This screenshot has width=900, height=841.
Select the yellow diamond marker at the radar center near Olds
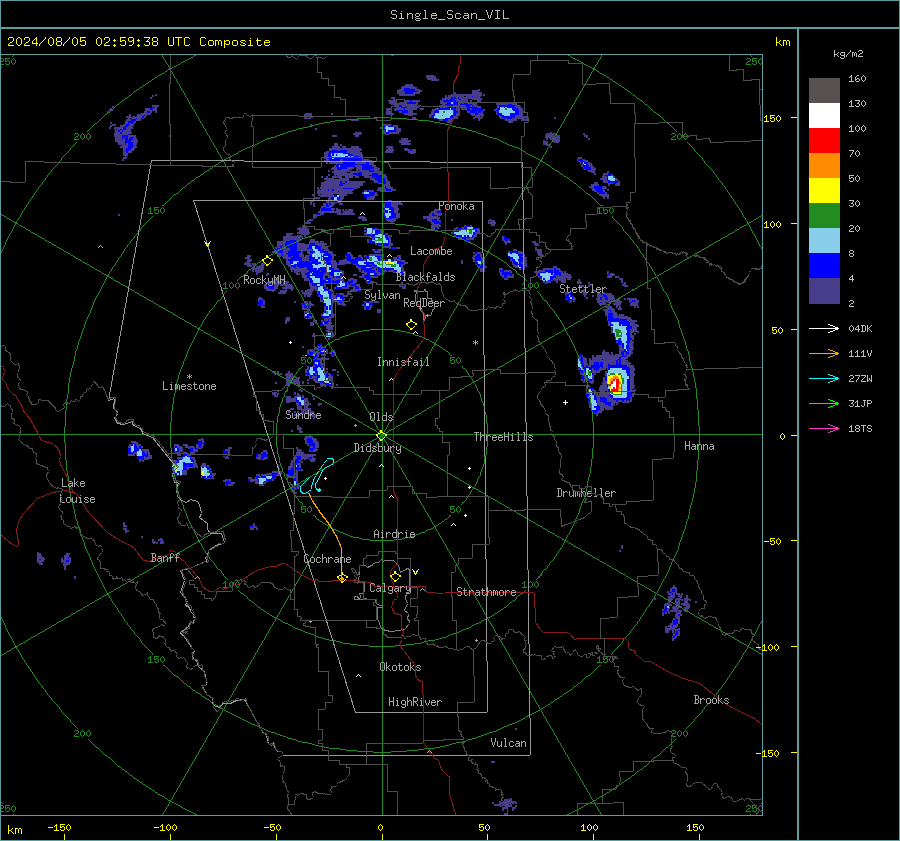coord(381,436)
